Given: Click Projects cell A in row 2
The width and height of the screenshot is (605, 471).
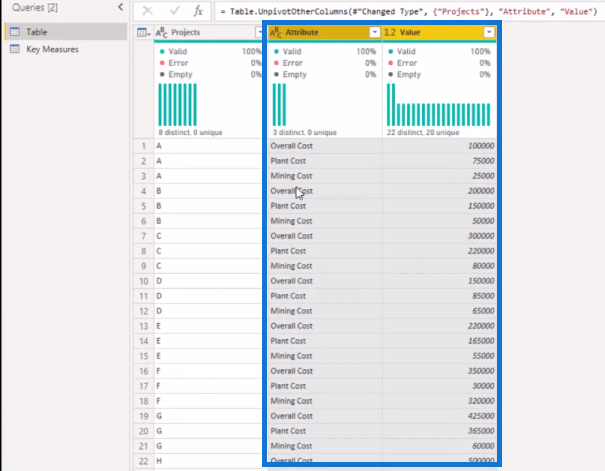Looking at the screenshot, I should 208,161.
